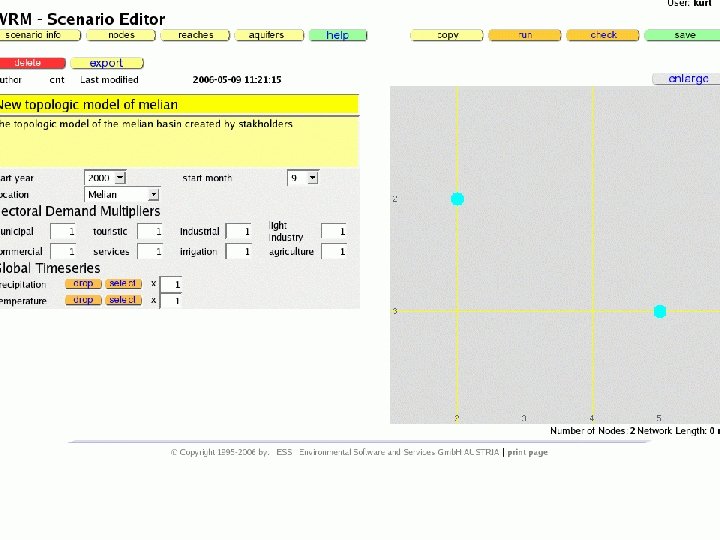Click the user name kurt
Viewport: 720px width, 540px height.
pos(703,3)
